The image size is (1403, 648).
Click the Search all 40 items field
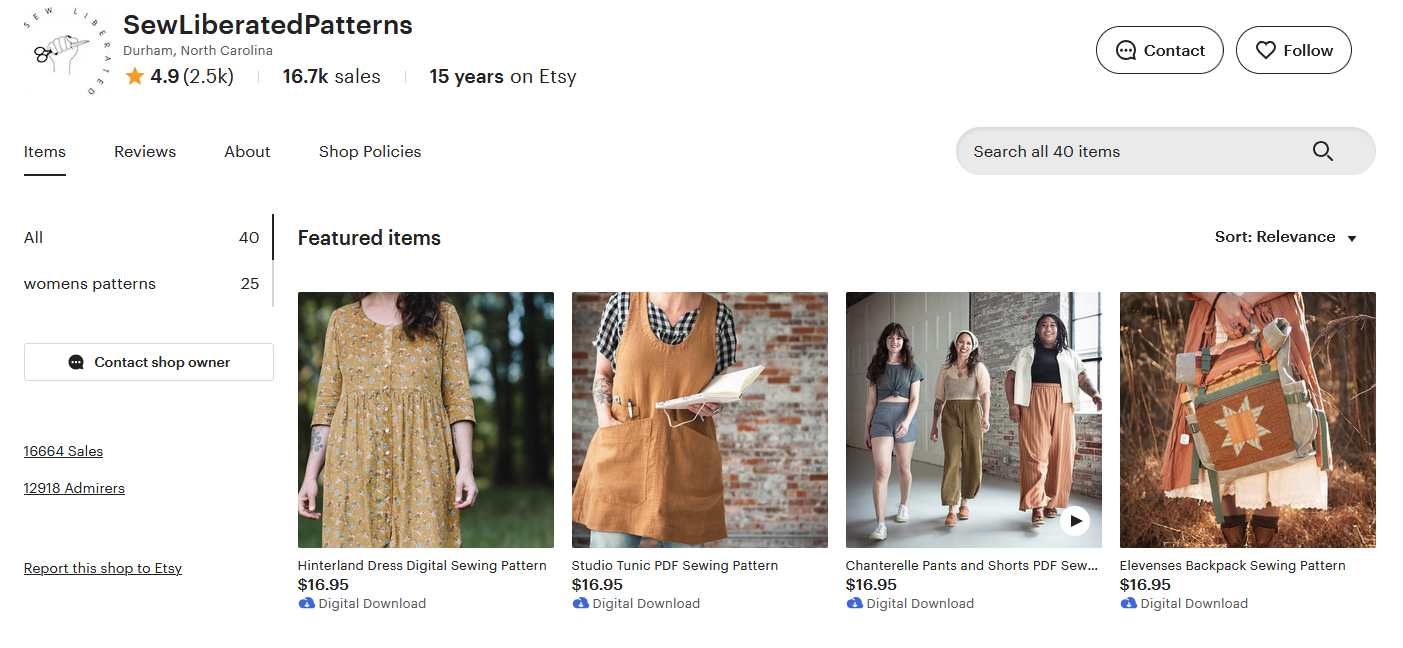pos(1130,152)
